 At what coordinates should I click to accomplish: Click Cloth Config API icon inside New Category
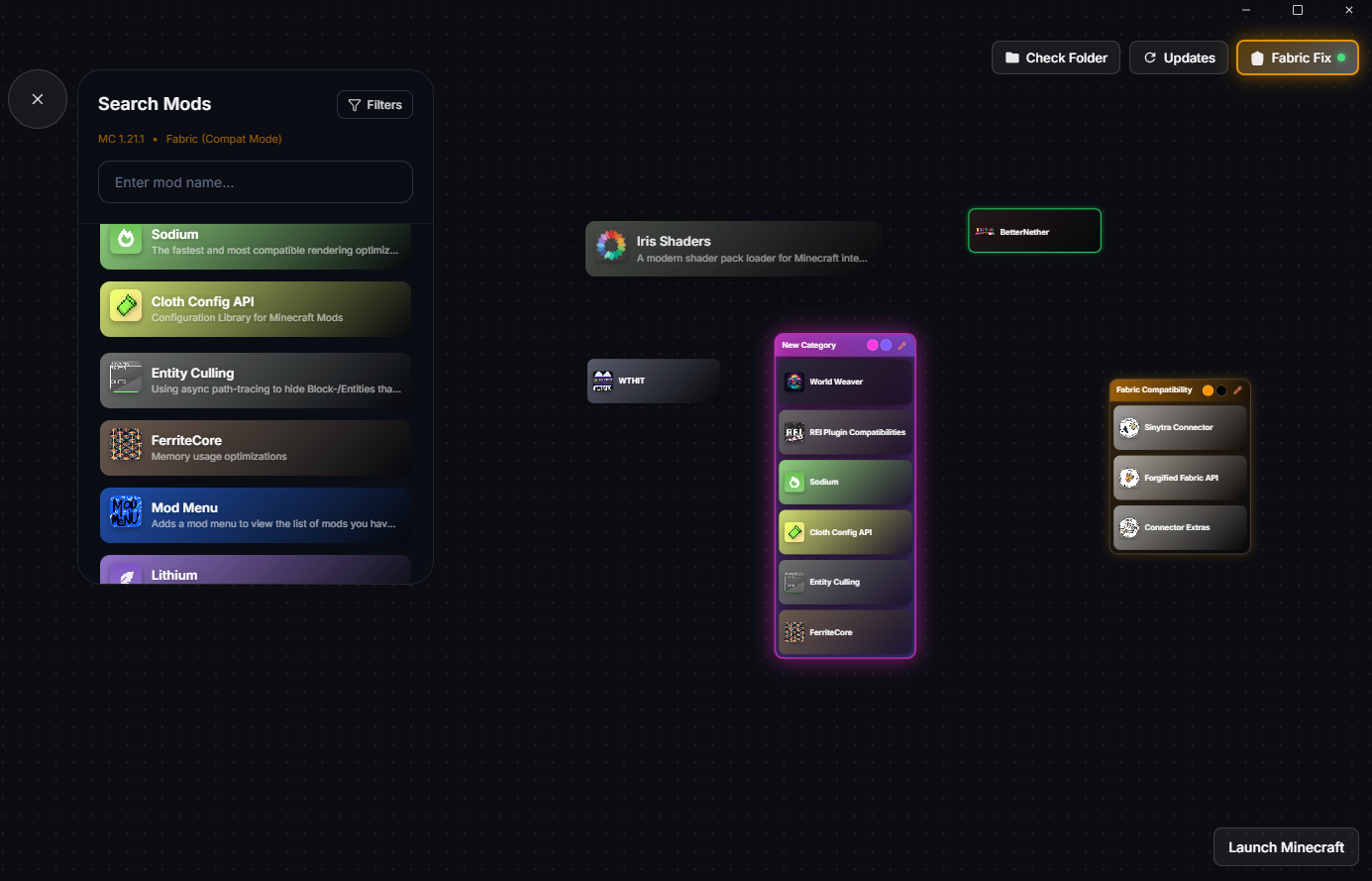tap(794, 532)
